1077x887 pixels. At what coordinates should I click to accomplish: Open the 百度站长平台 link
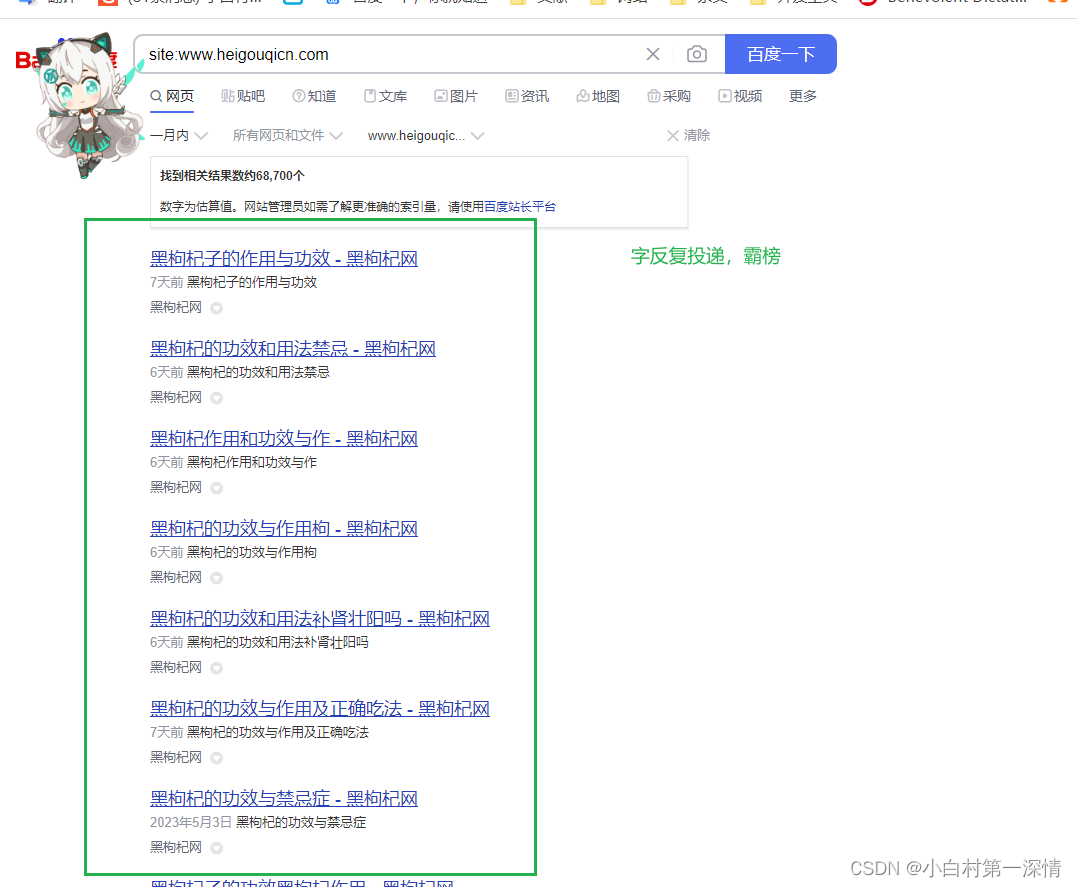522,206
